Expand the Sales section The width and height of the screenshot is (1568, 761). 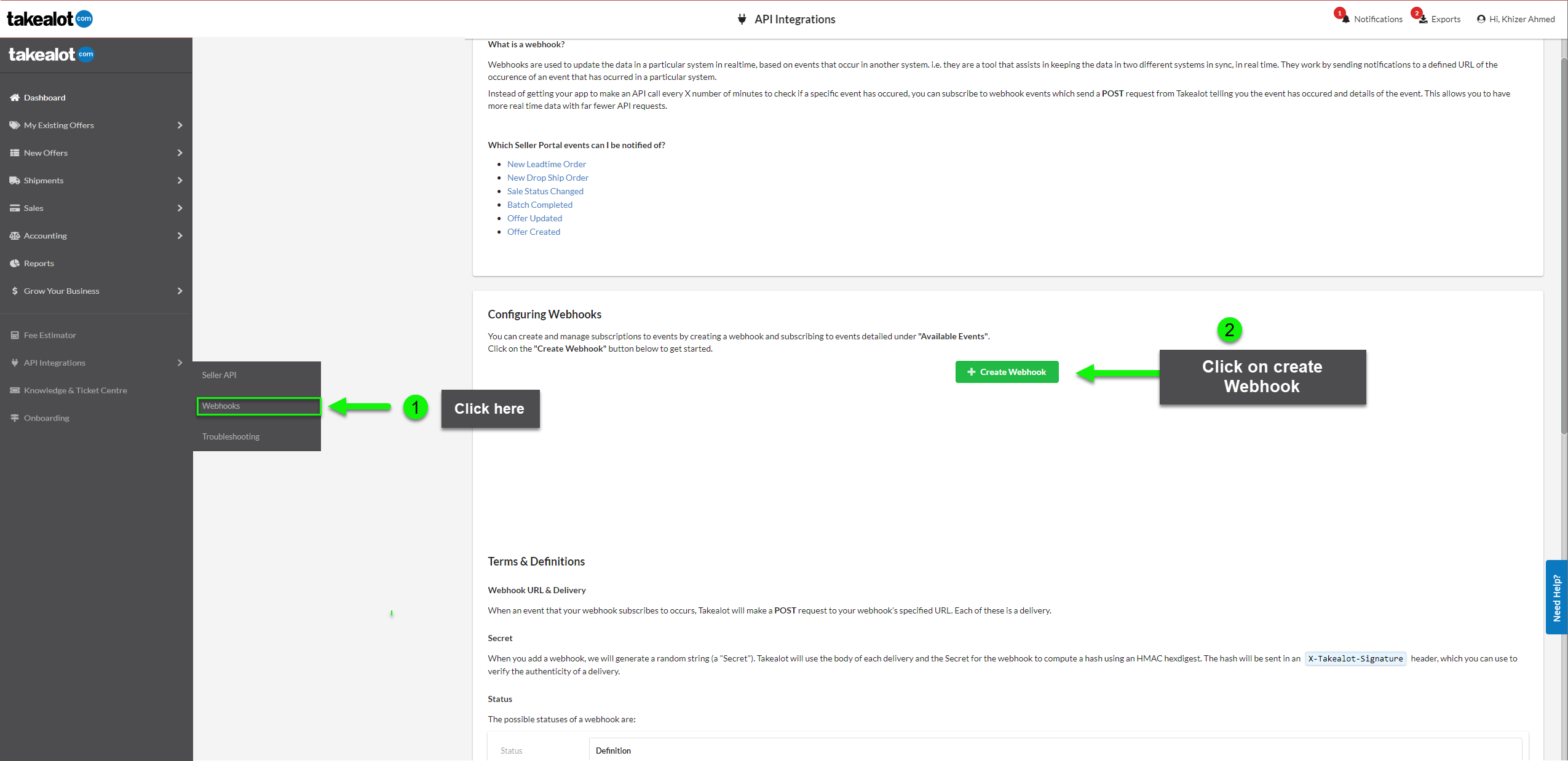34,208
